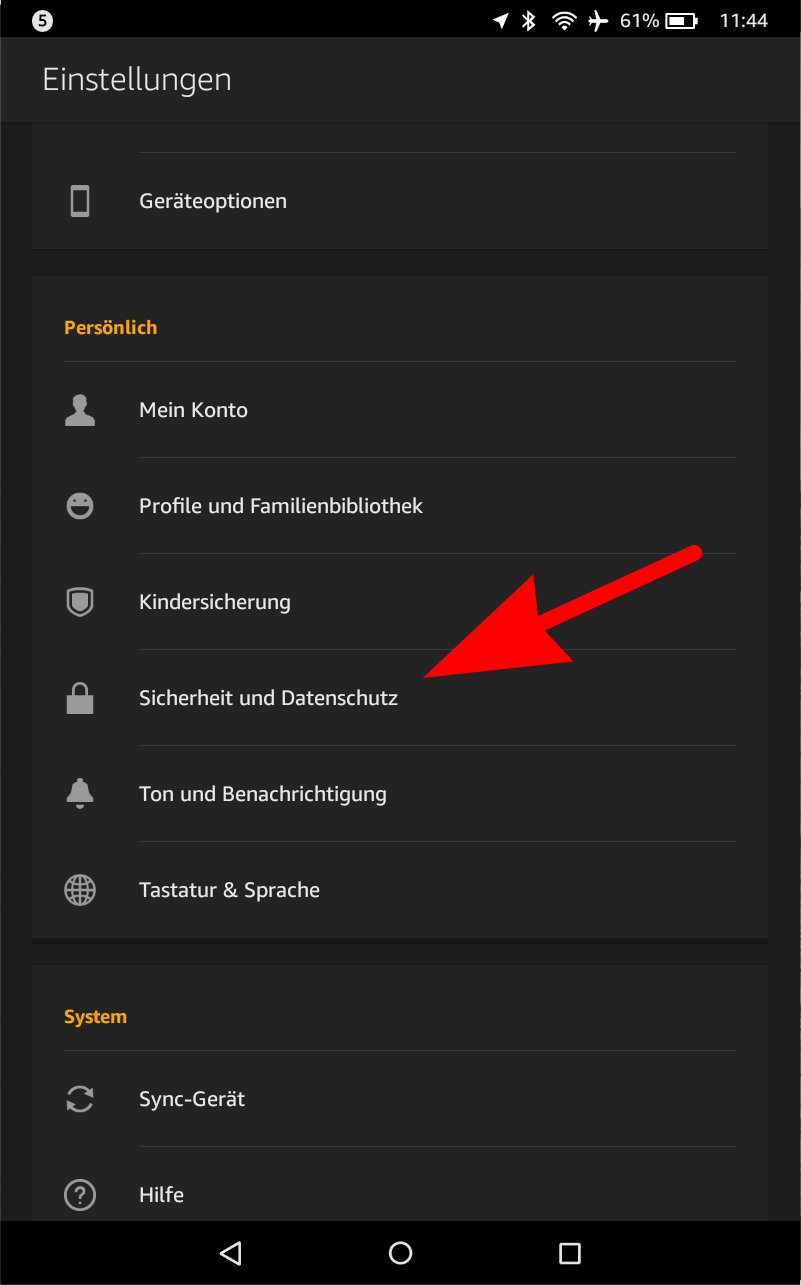The width and height of the screenshot is (801, 1285).
Task: Tap the padlock icon for Sicherheit
Action: point(80,698)
